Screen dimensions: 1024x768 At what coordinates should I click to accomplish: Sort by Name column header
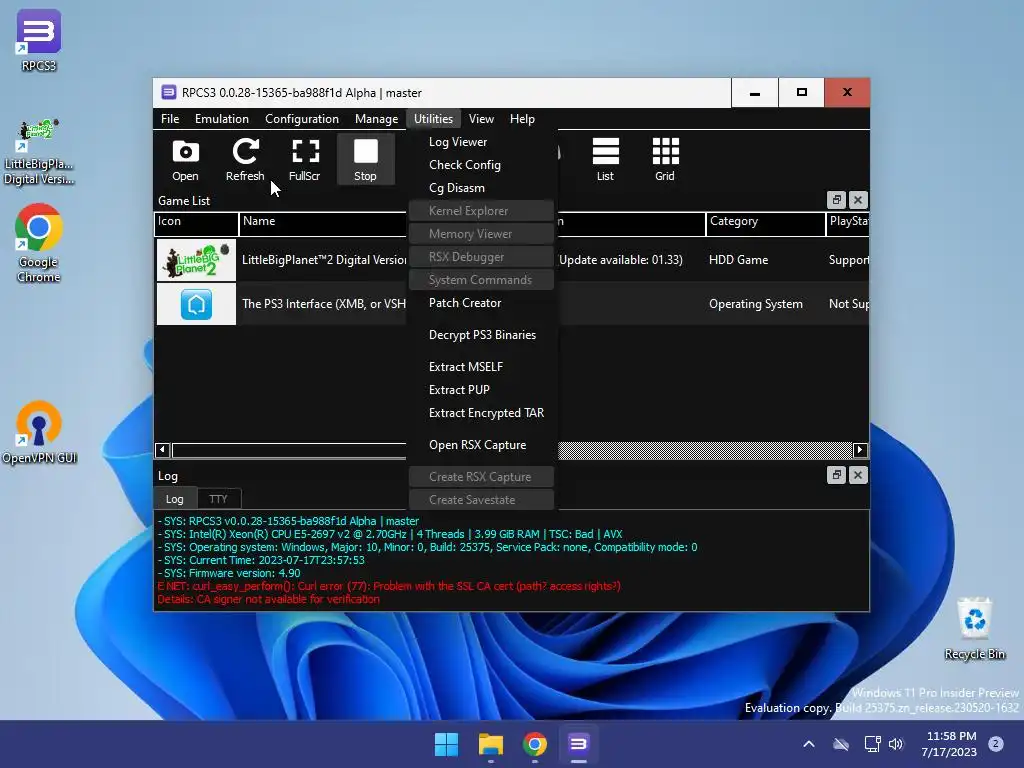click(323, 223)
